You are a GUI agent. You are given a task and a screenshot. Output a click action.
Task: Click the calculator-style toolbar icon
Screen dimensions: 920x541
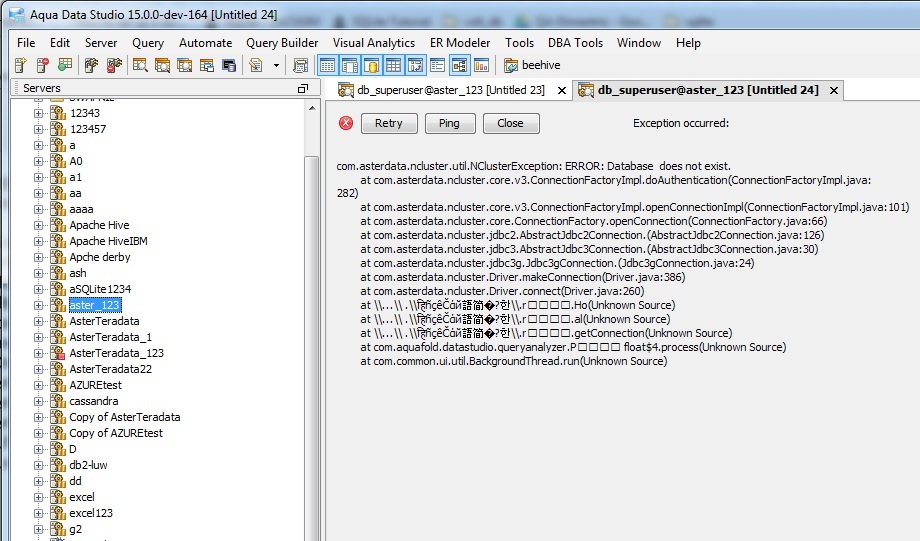tap(300, 65)
